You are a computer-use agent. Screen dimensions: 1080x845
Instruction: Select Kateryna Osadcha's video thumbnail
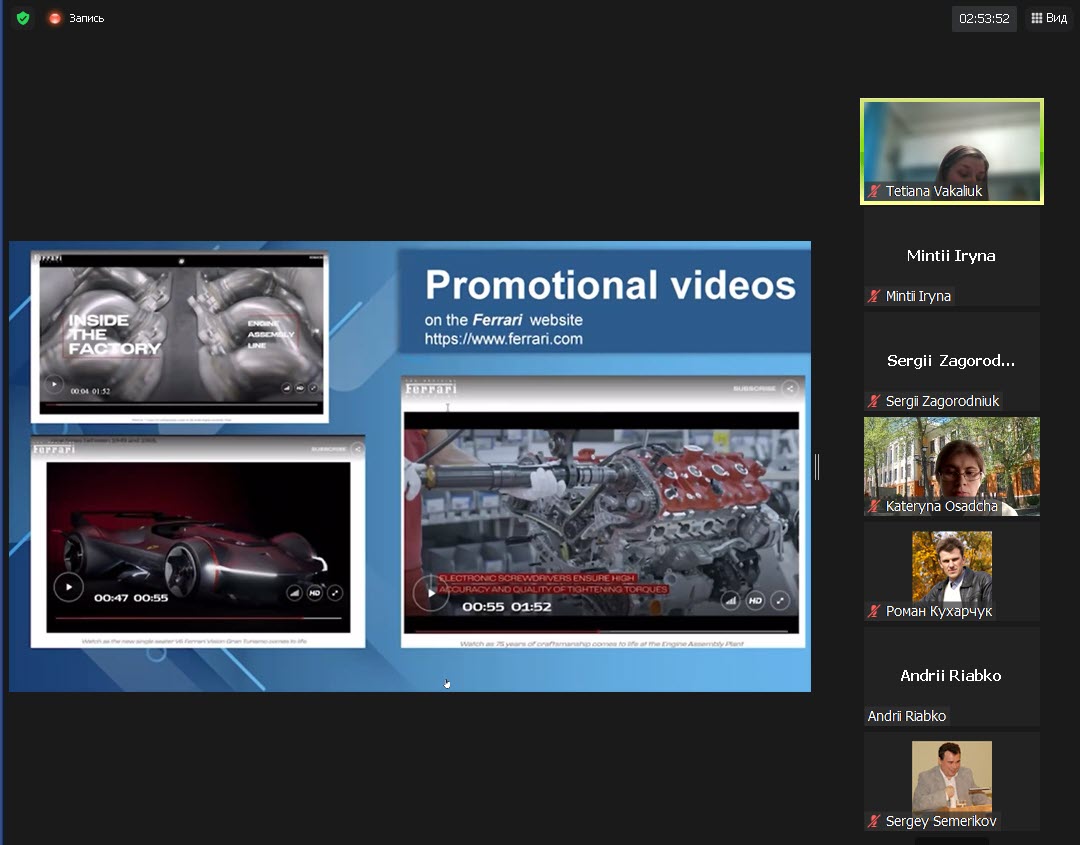tap(952, 466)
